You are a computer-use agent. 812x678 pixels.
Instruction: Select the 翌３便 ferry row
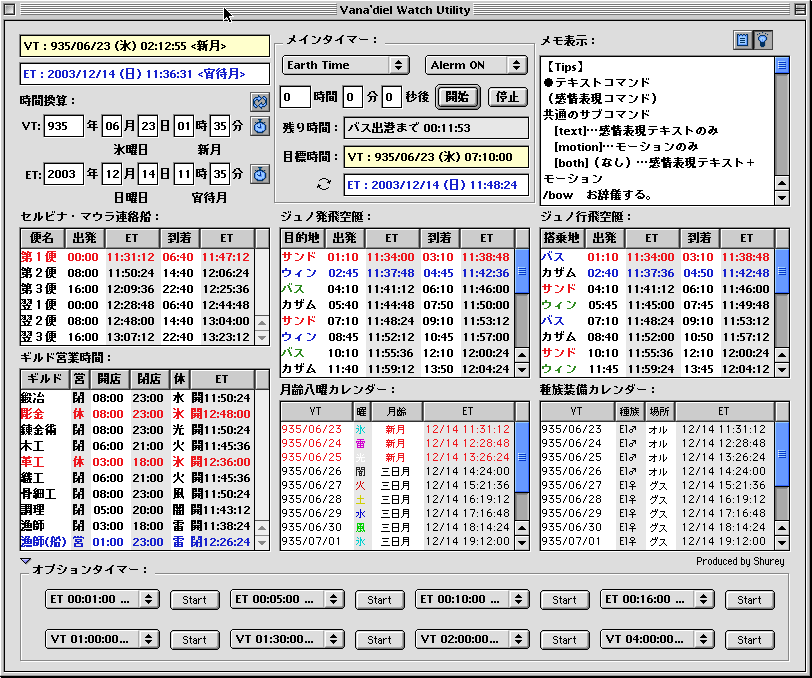(x=138, y=337)
